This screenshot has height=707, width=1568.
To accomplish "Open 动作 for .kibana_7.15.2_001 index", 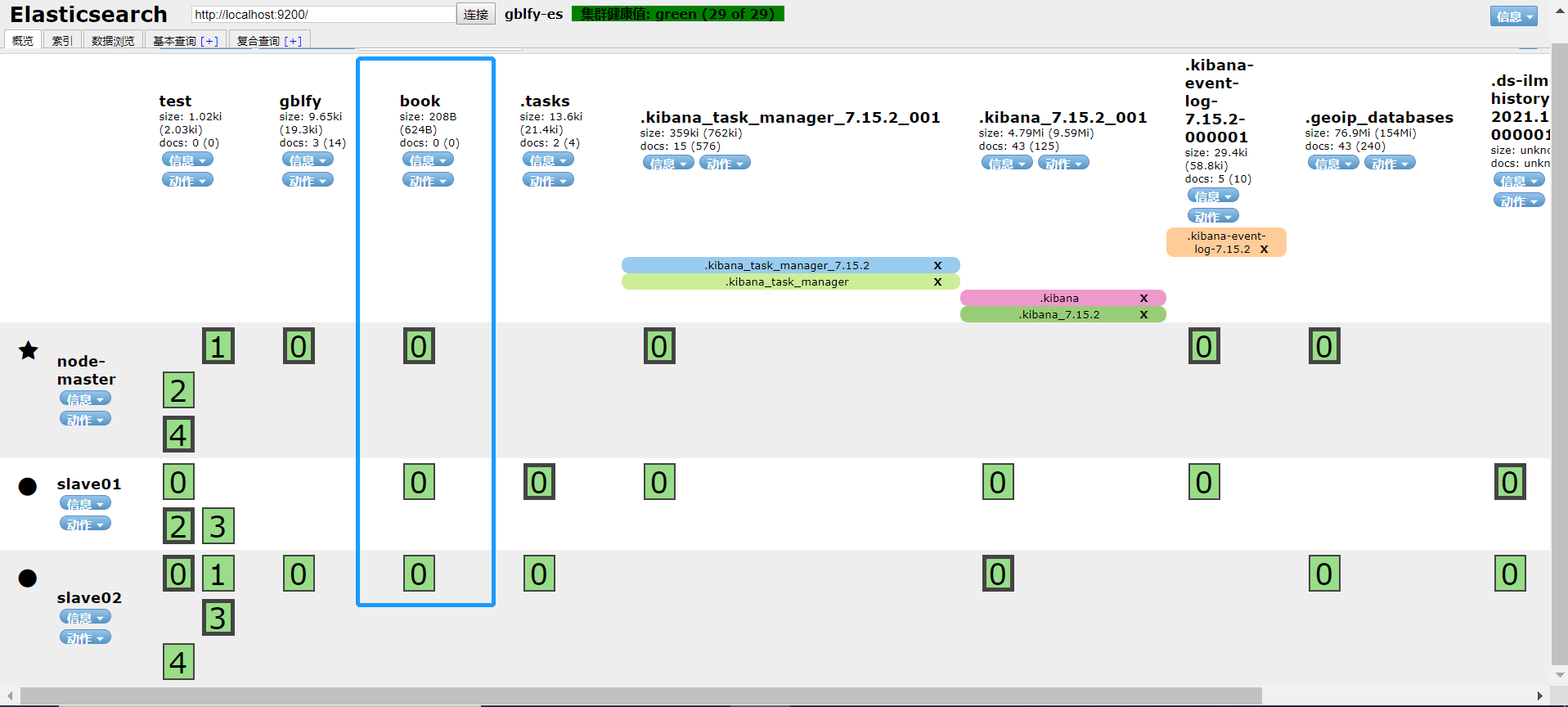I will tap(1063, 163).
